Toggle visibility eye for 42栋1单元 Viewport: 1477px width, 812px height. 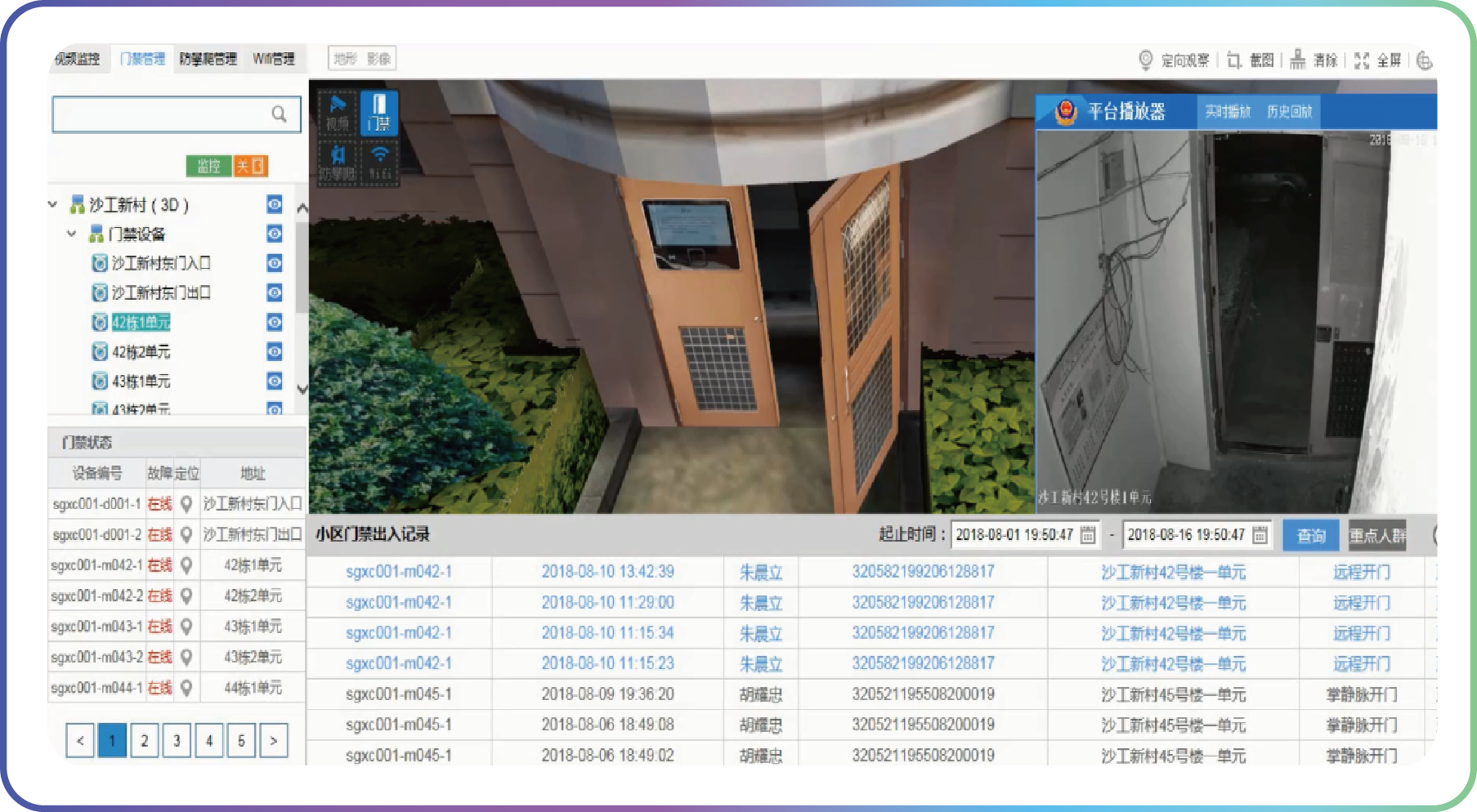tap(275, 322)
